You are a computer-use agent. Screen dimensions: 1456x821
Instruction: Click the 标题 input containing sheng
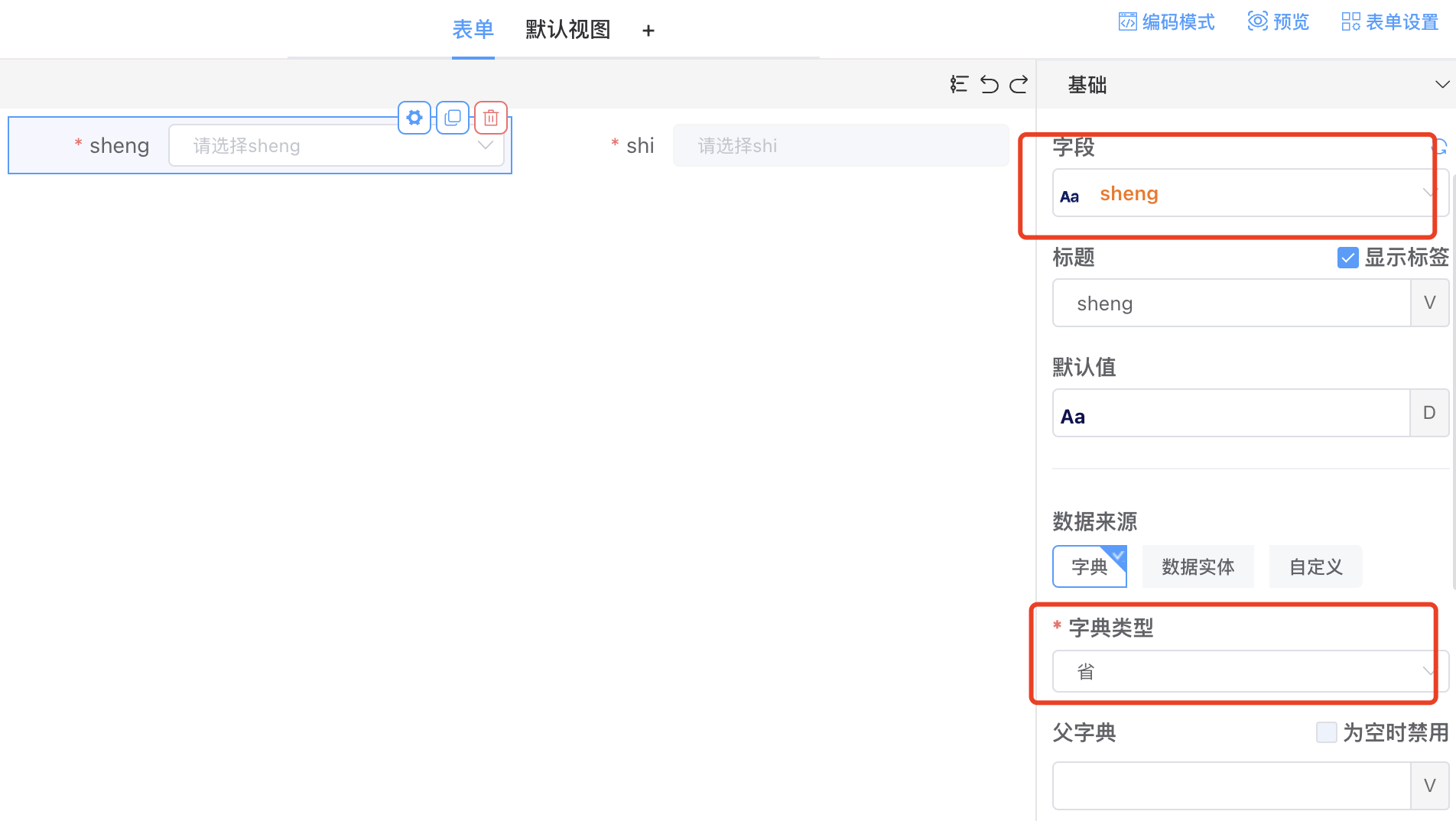[1231, 303]
